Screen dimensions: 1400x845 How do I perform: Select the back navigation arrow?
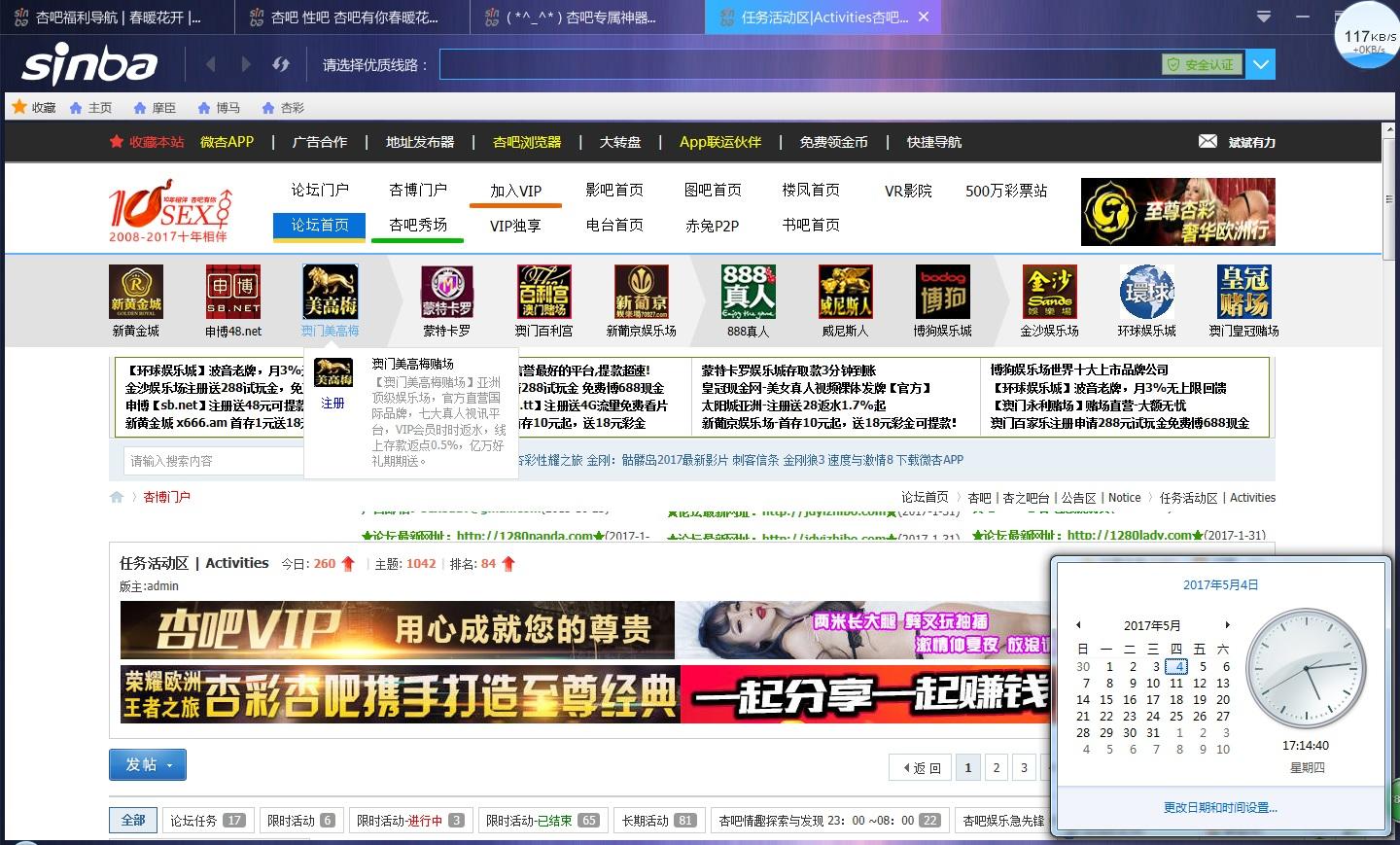coord(210,64)
